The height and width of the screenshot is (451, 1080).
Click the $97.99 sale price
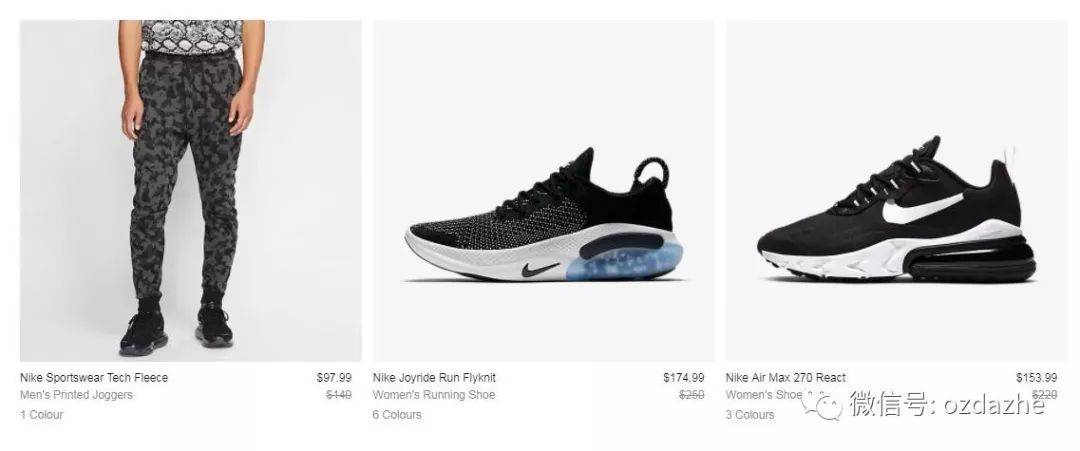point(334,377)
